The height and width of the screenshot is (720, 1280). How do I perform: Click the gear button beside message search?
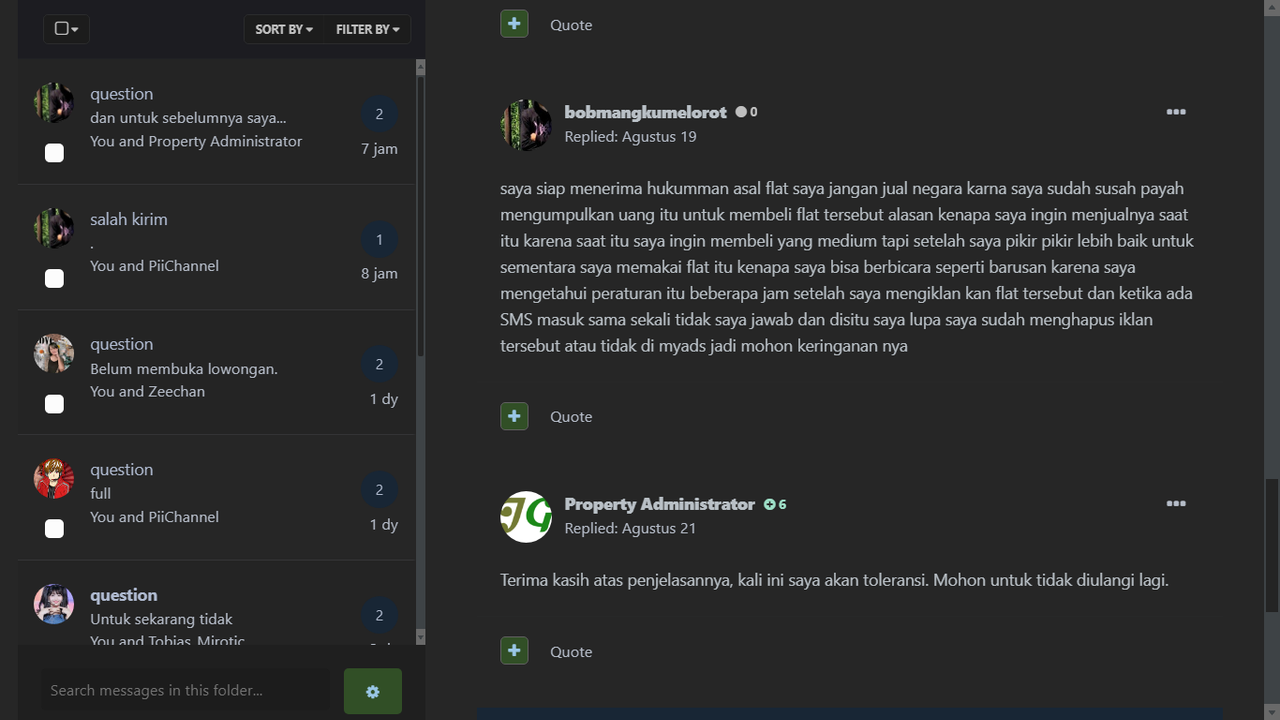click(373, 691)
